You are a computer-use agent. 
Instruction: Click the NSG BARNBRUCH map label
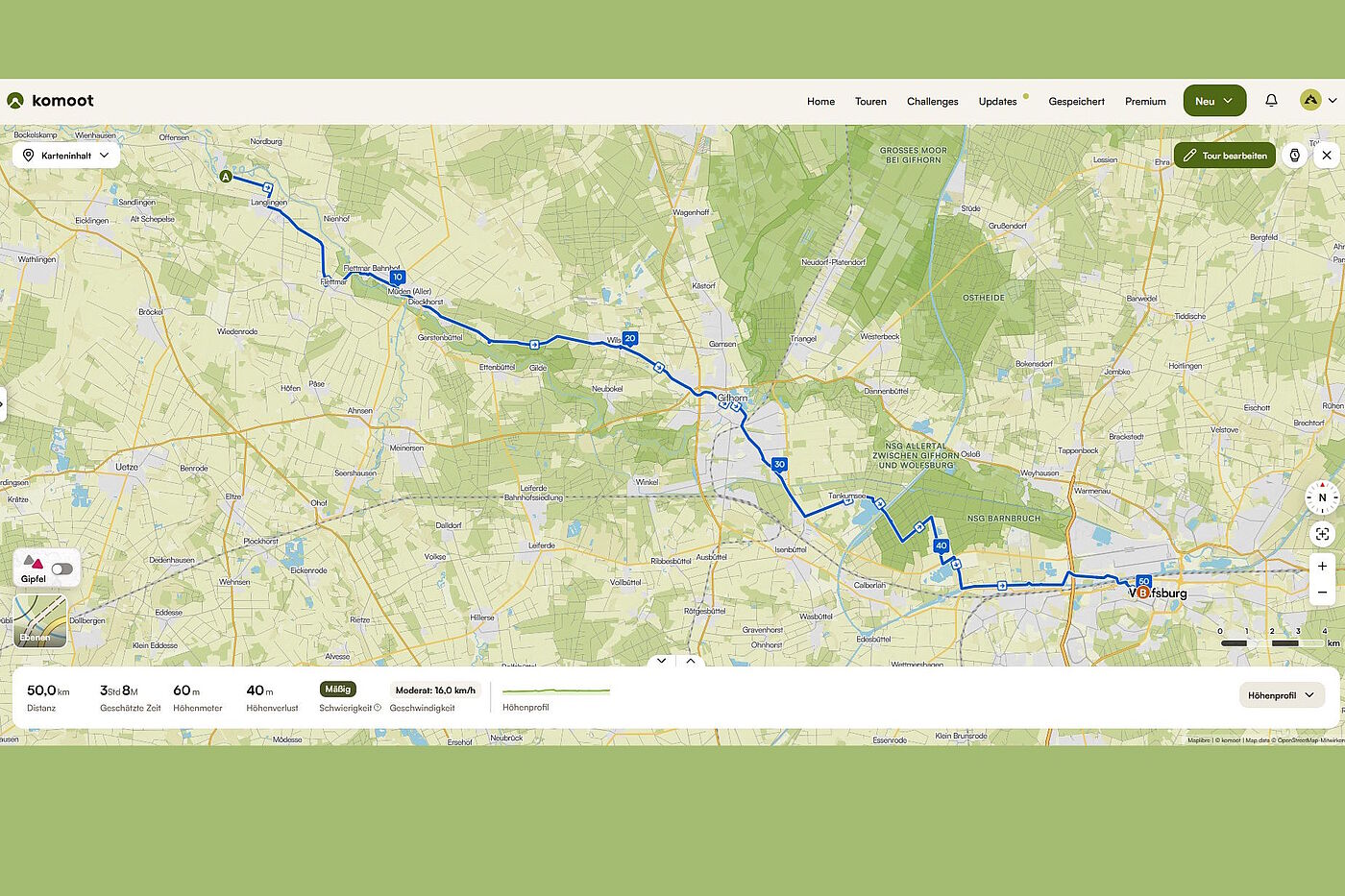point(1003,519)
